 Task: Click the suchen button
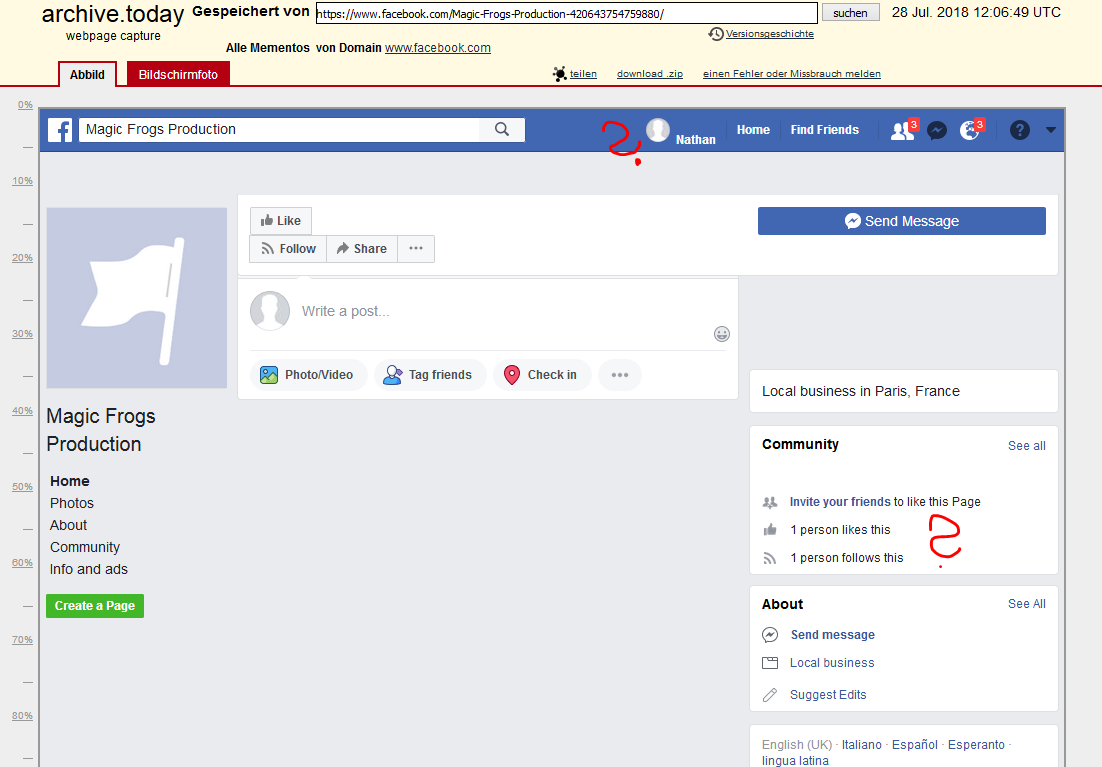(x=850, y=13)
